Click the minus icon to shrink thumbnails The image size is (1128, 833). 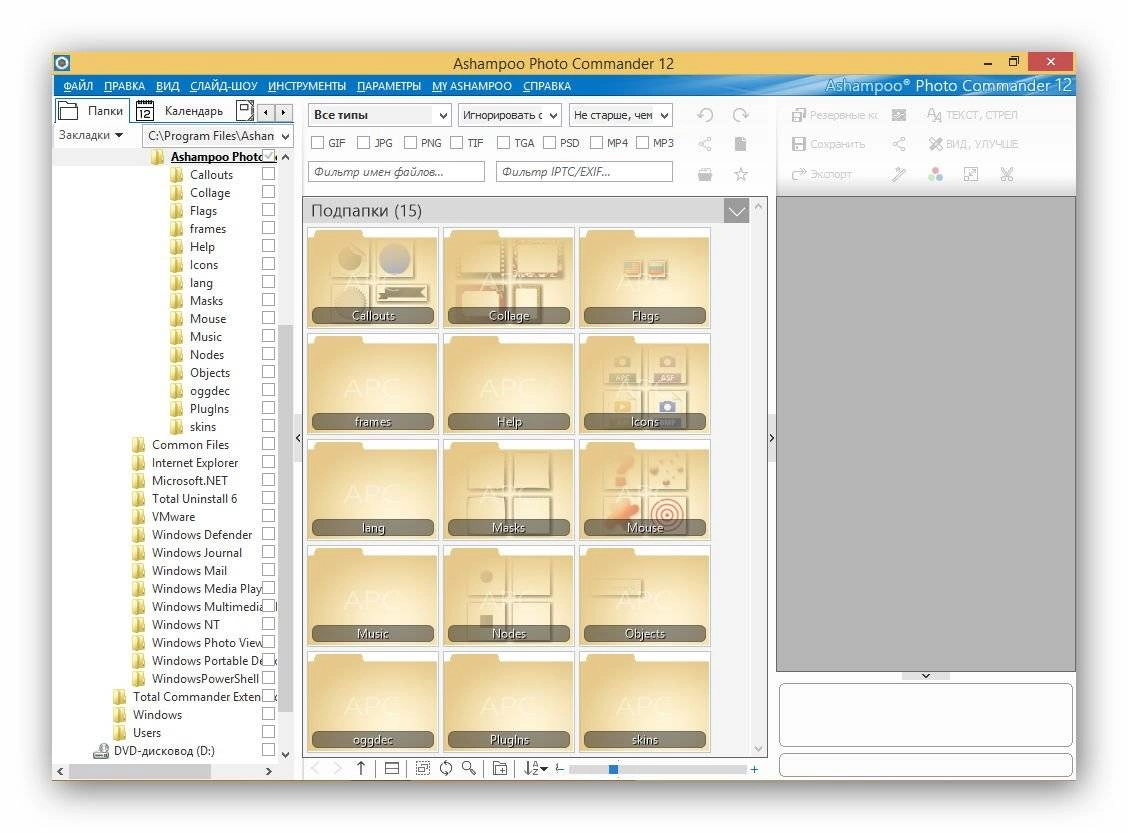[x=560, y=769]
